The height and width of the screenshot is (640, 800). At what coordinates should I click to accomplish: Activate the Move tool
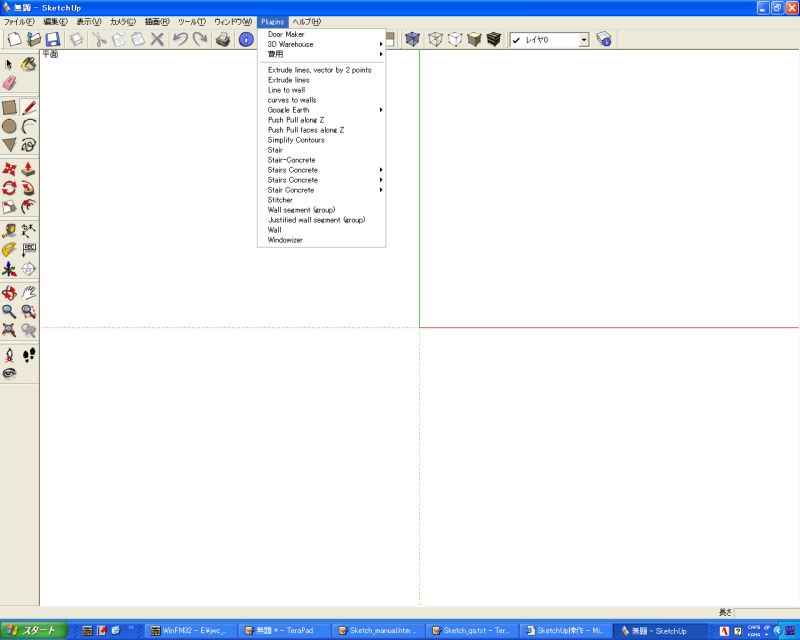pyautogui.click(x=9, y=169)
